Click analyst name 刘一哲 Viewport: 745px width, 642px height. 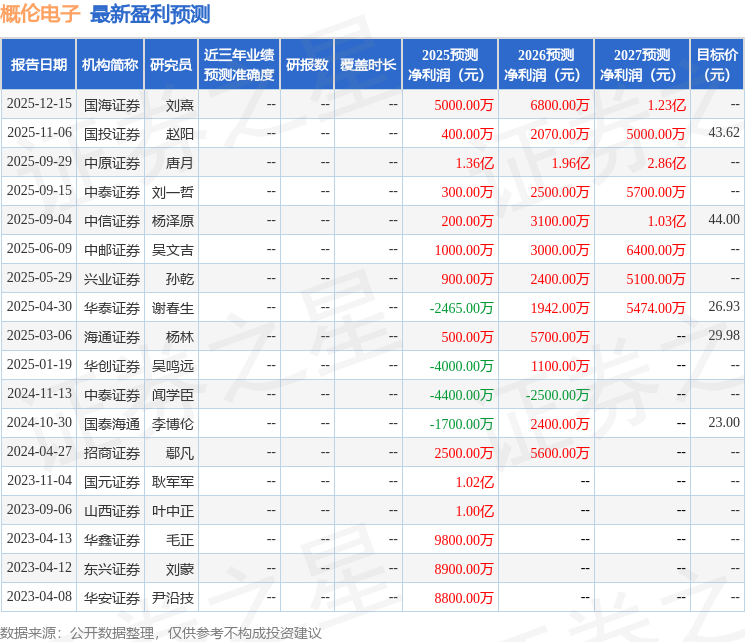point(172,192)
